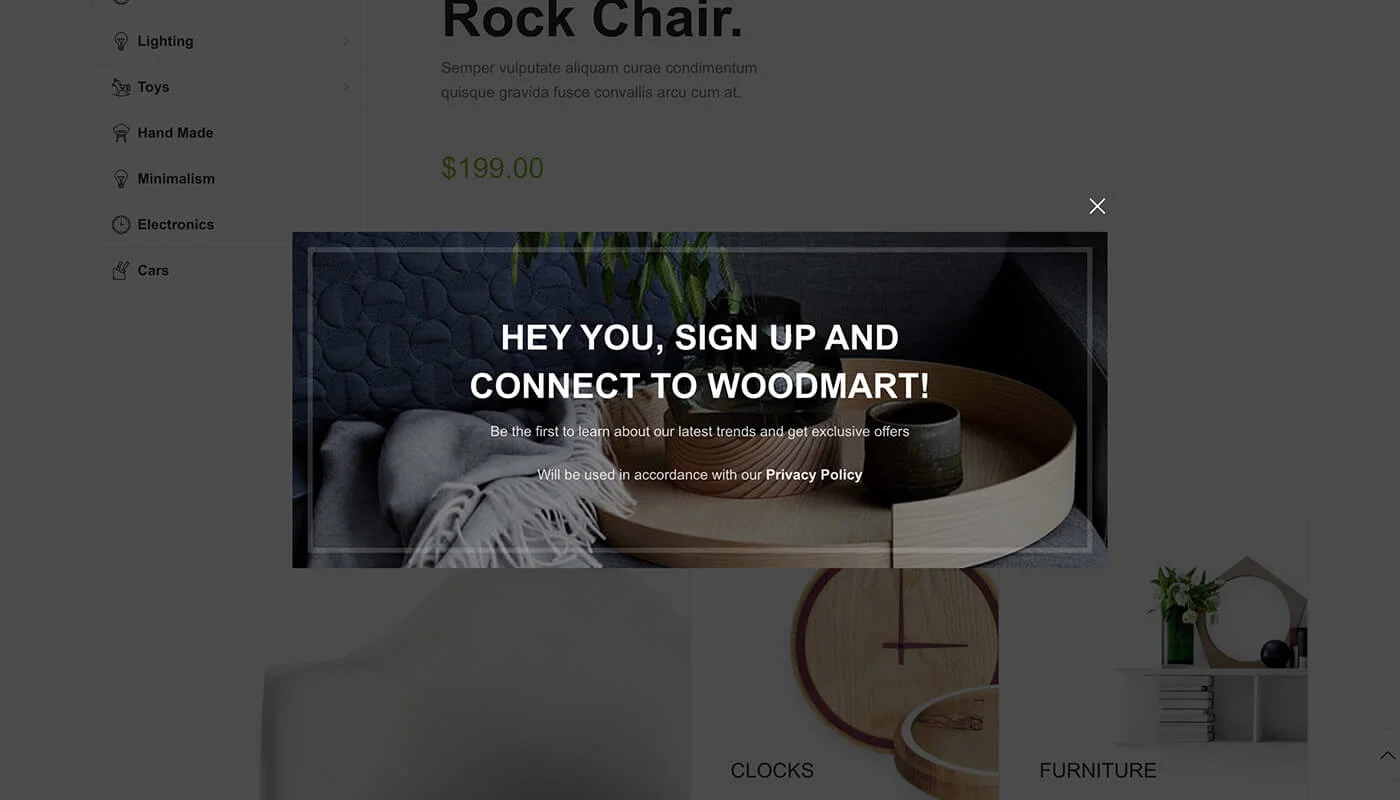Click the chair icon next to Hand Made

pos(121,132)
